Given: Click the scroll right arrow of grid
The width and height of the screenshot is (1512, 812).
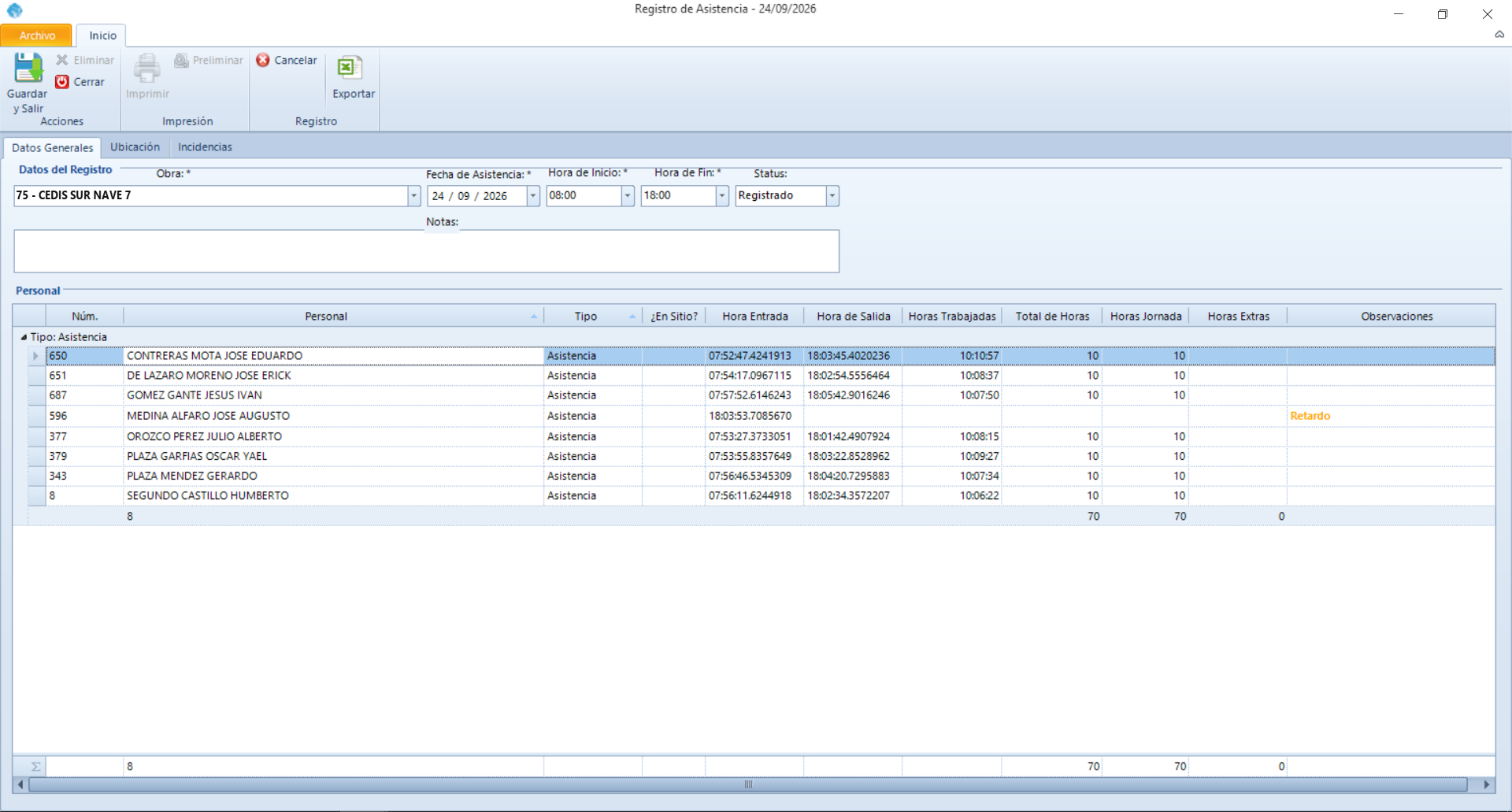Looking at the screenshot, I should (x=1487, y=784).
